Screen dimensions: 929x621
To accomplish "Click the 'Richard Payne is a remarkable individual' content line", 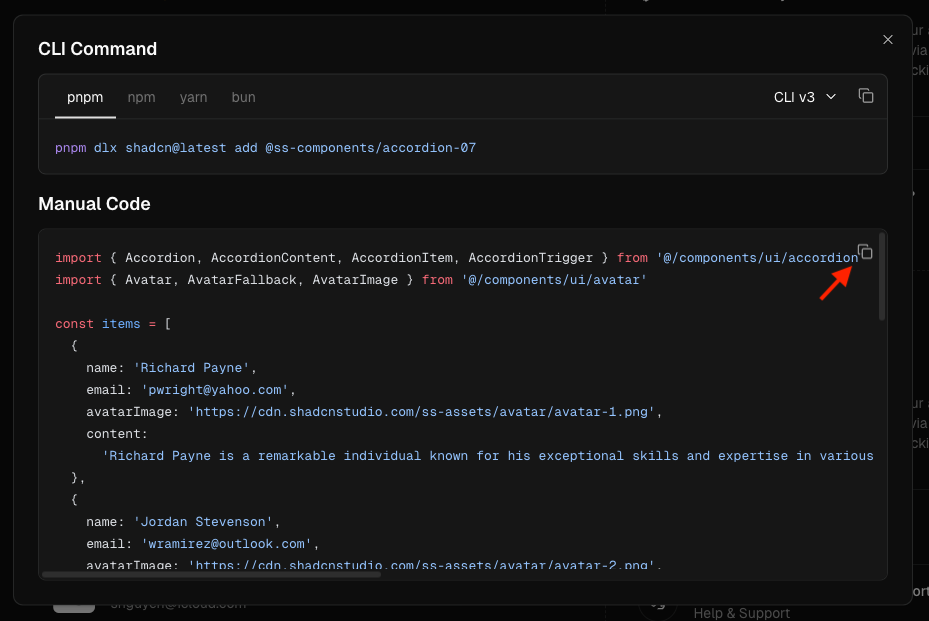I will tap(488, 456).
